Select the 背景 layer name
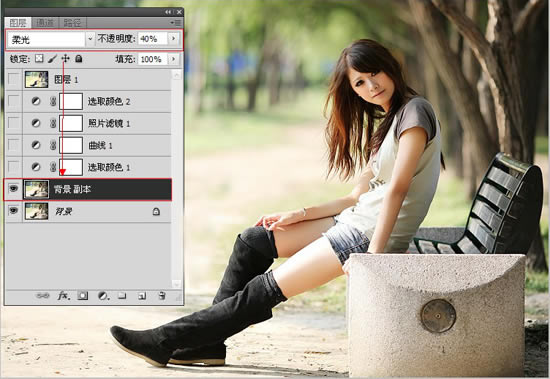This screenshot has height=379, width=550. coord(63,211)
